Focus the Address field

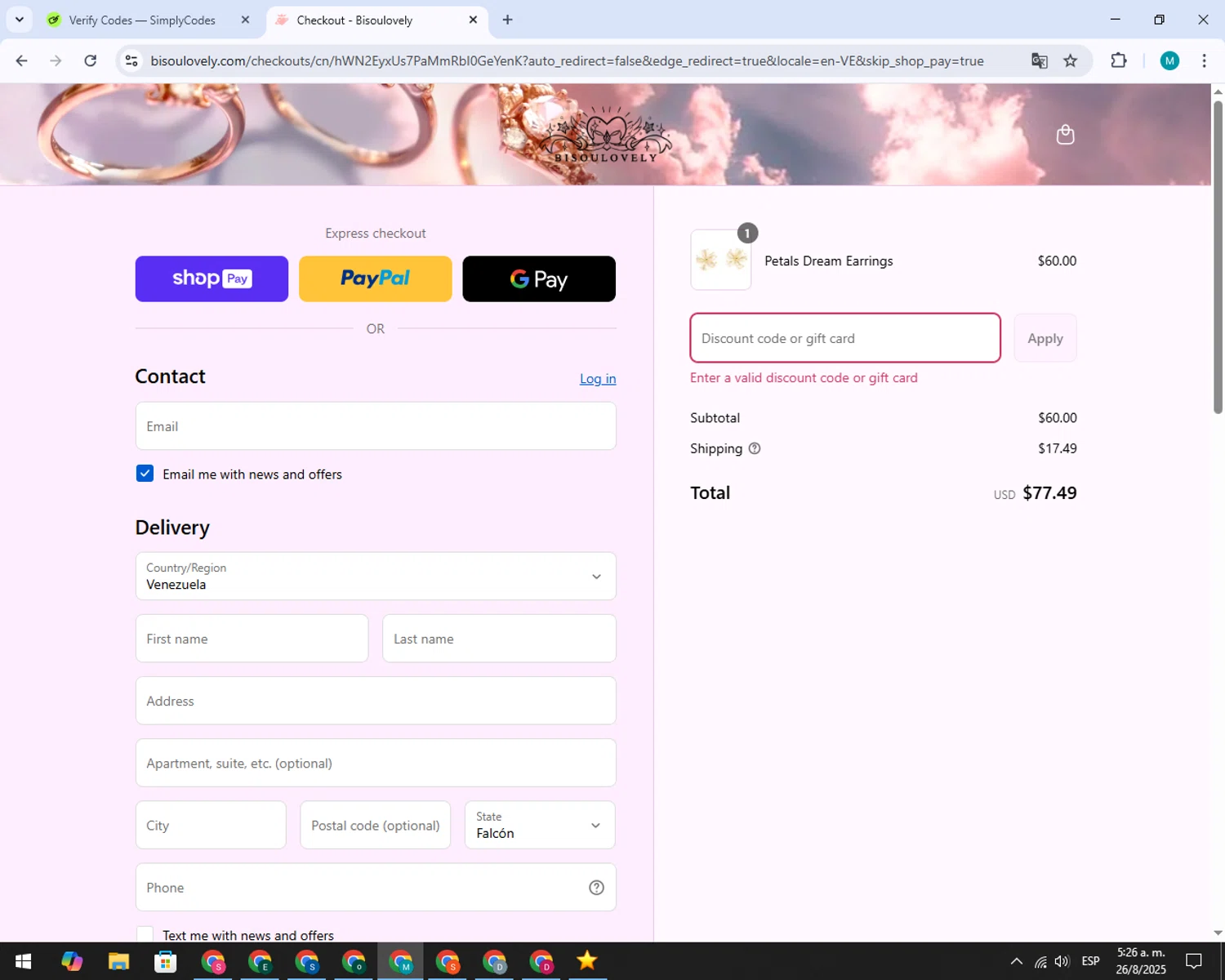[376, 701]
